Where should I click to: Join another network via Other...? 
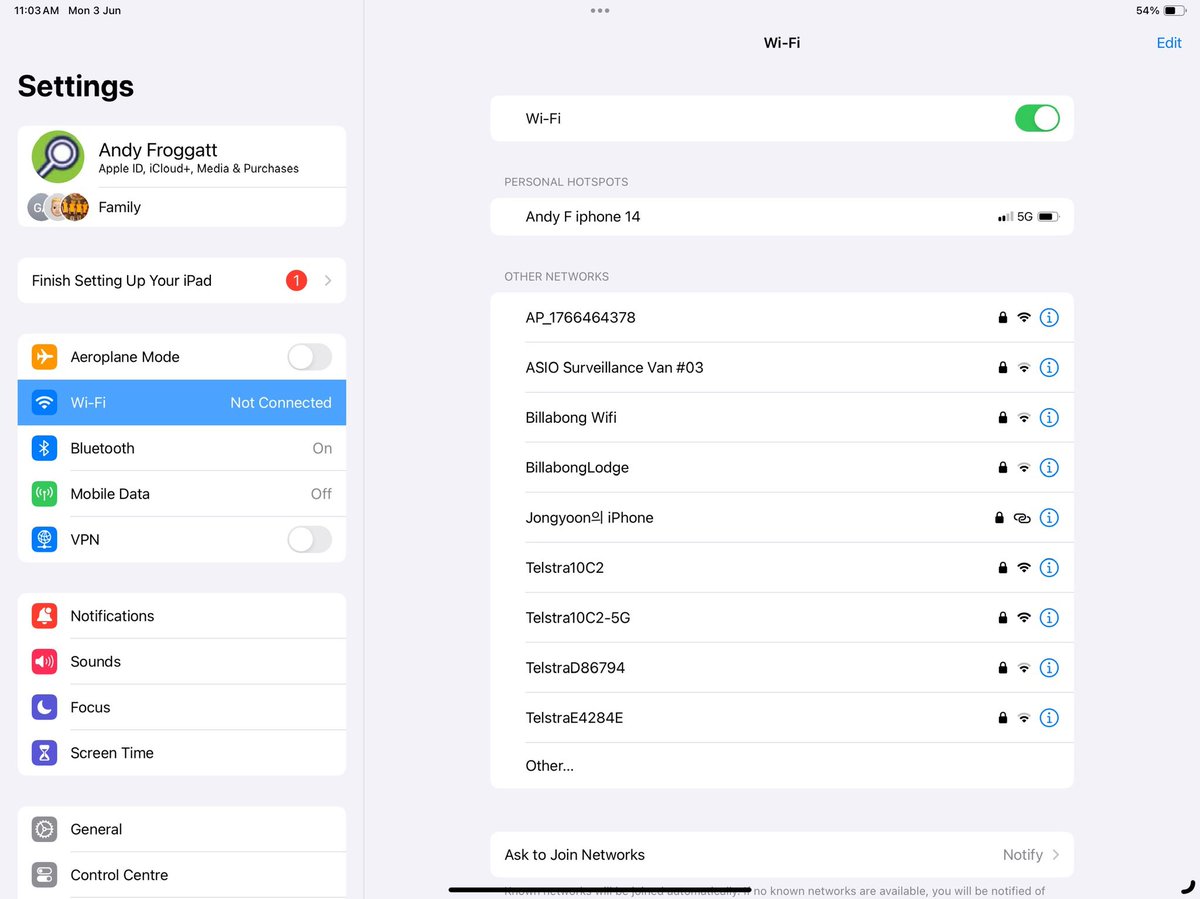coord(782,766)
